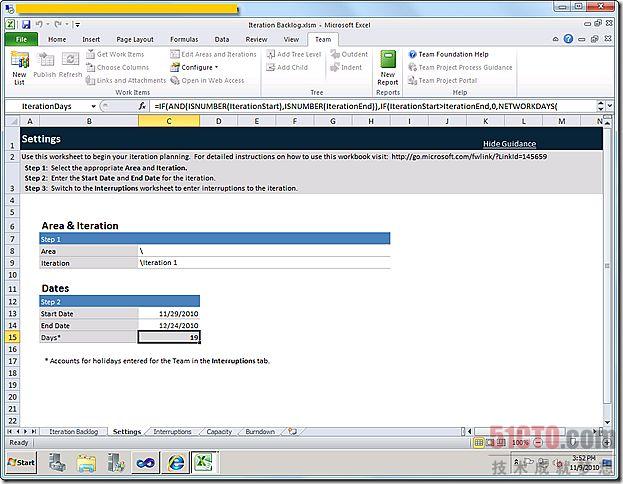Open Windows Explorer folder on taskbar
The width and height of the screenshot is (623, 484).
(86, 463)
